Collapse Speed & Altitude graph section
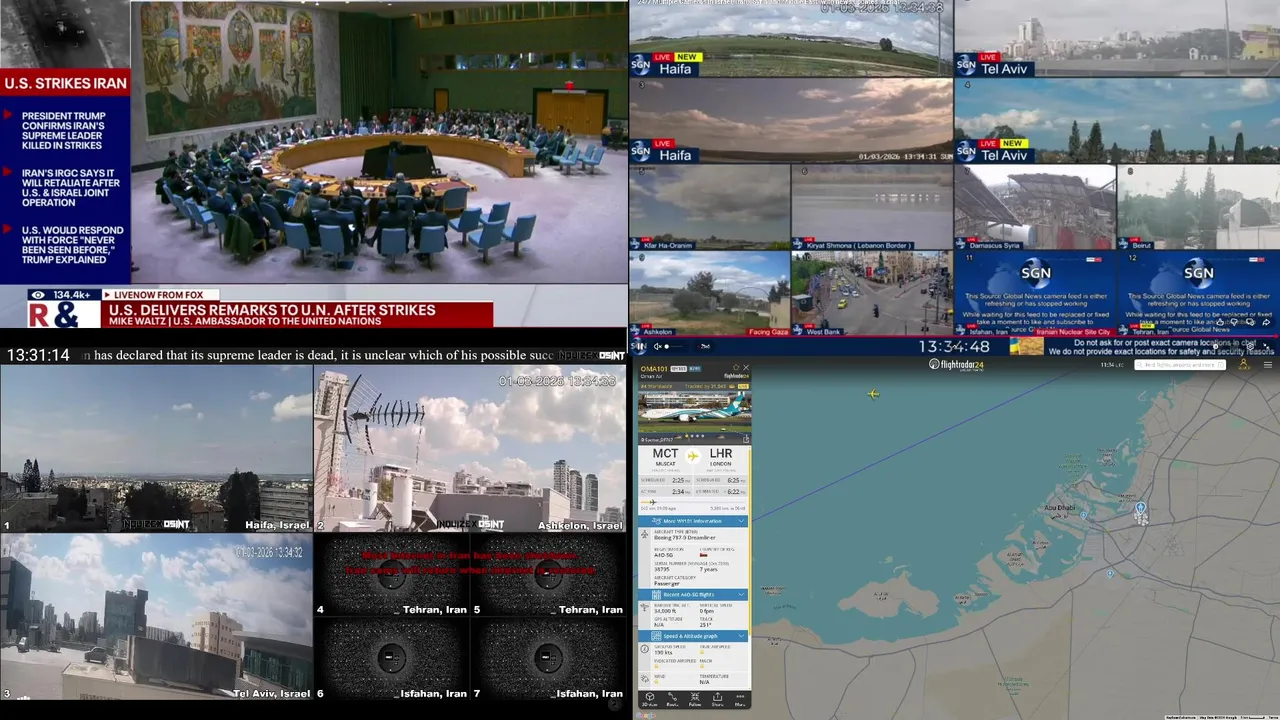This screenshot has height=720, width=1280. pyautogui.click(x=693, y=636)
